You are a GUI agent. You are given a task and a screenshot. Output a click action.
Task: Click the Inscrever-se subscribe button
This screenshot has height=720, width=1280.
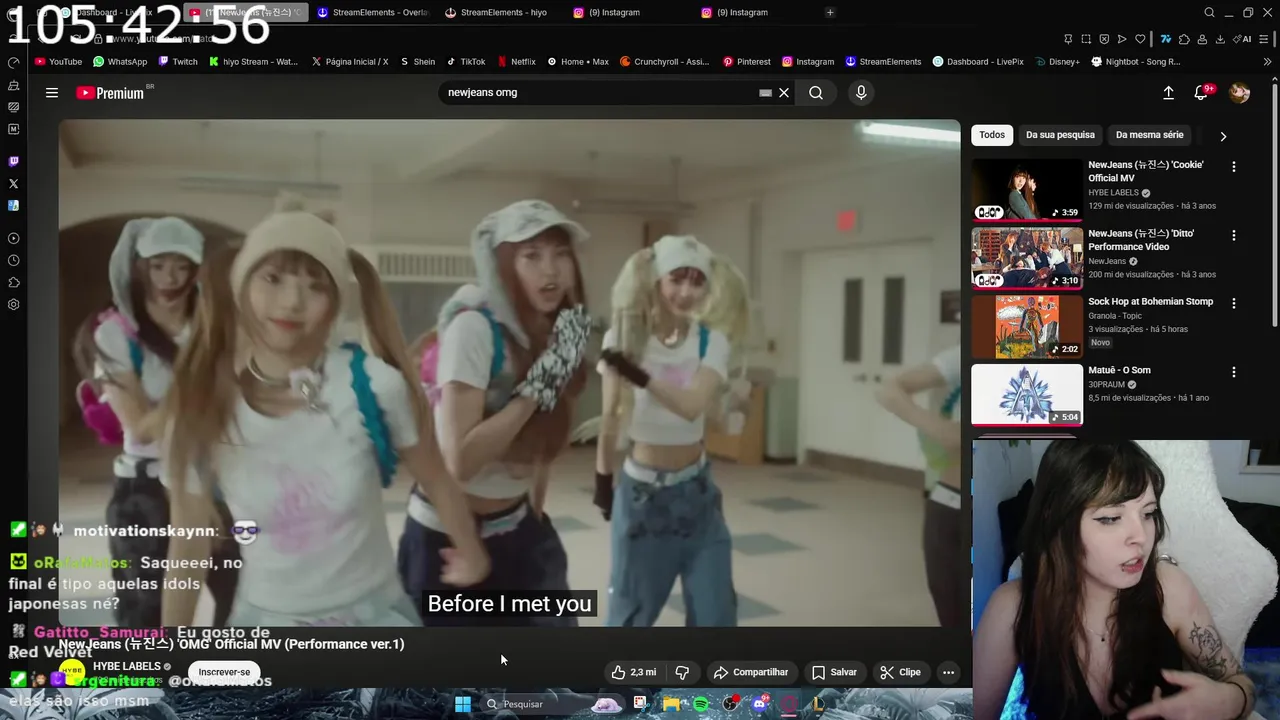pos(224,672)
